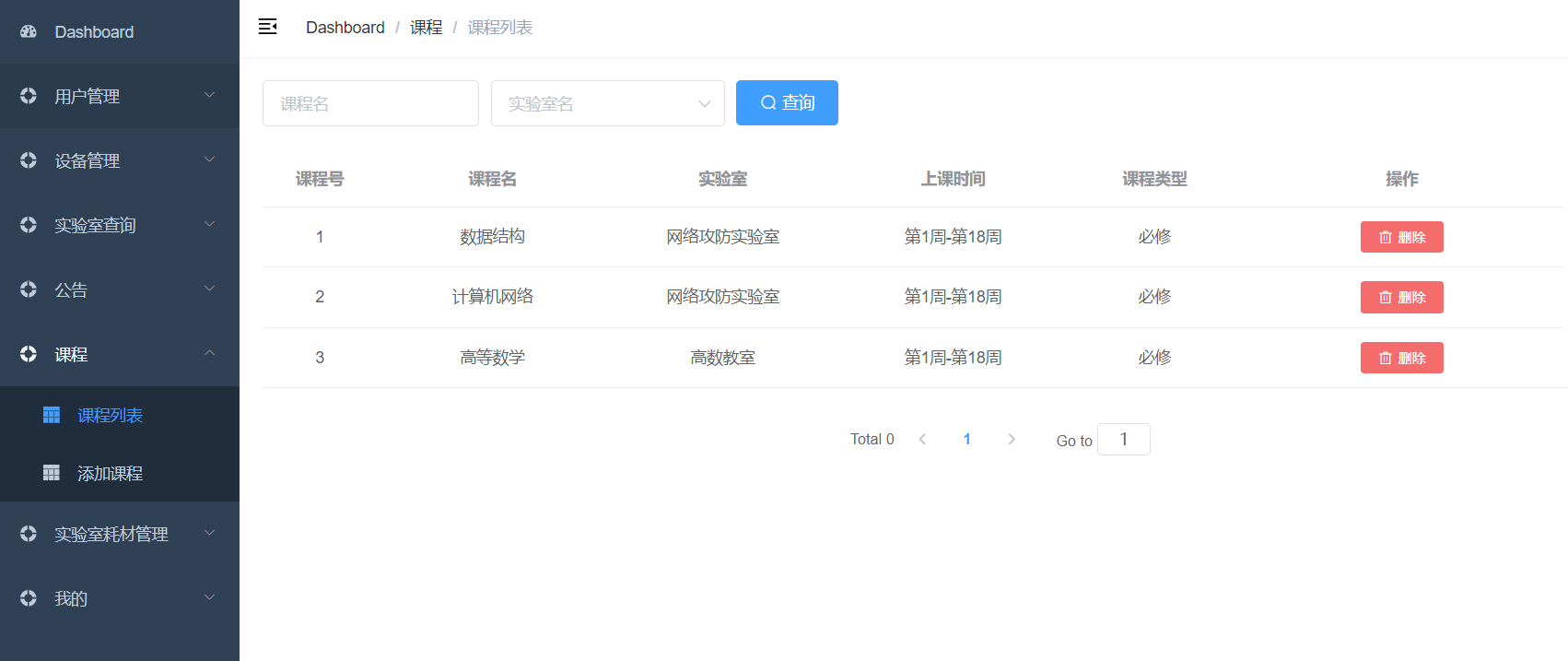Click the table icon next to 课程列表

(x=52, y=415)
